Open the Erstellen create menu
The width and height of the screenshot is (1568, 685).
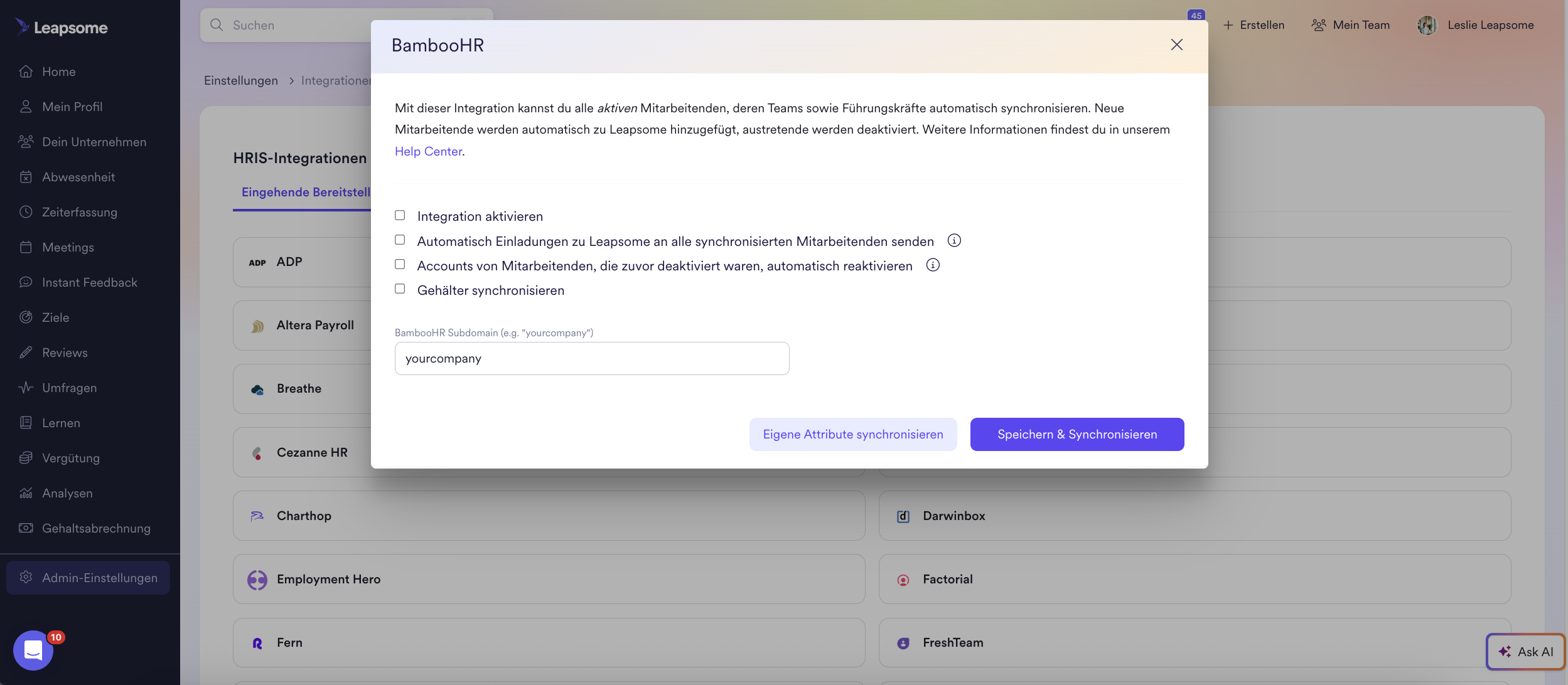tap(1254, 25)
